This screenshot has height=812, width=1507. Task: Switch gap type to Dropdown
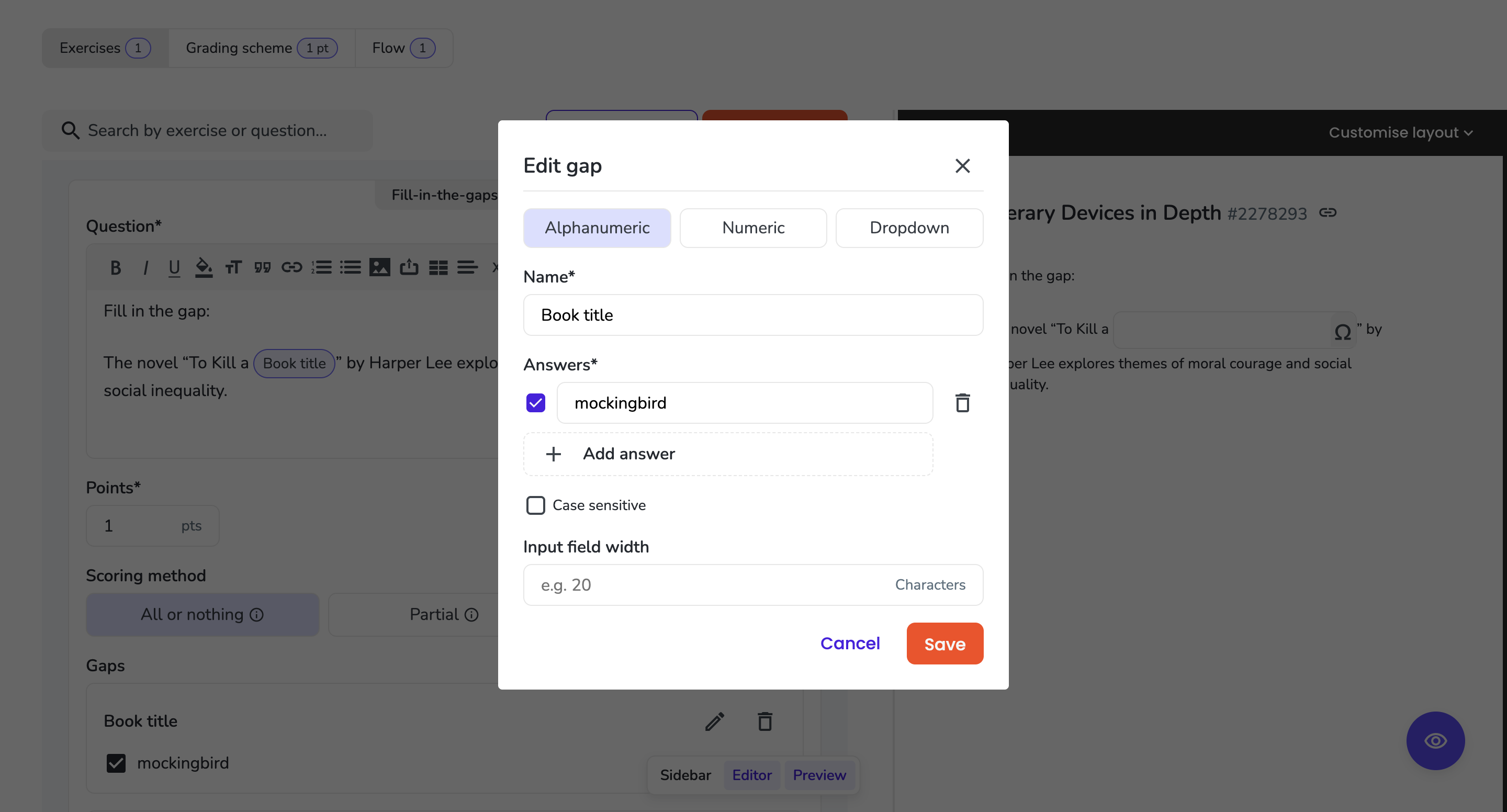point(909,228)
